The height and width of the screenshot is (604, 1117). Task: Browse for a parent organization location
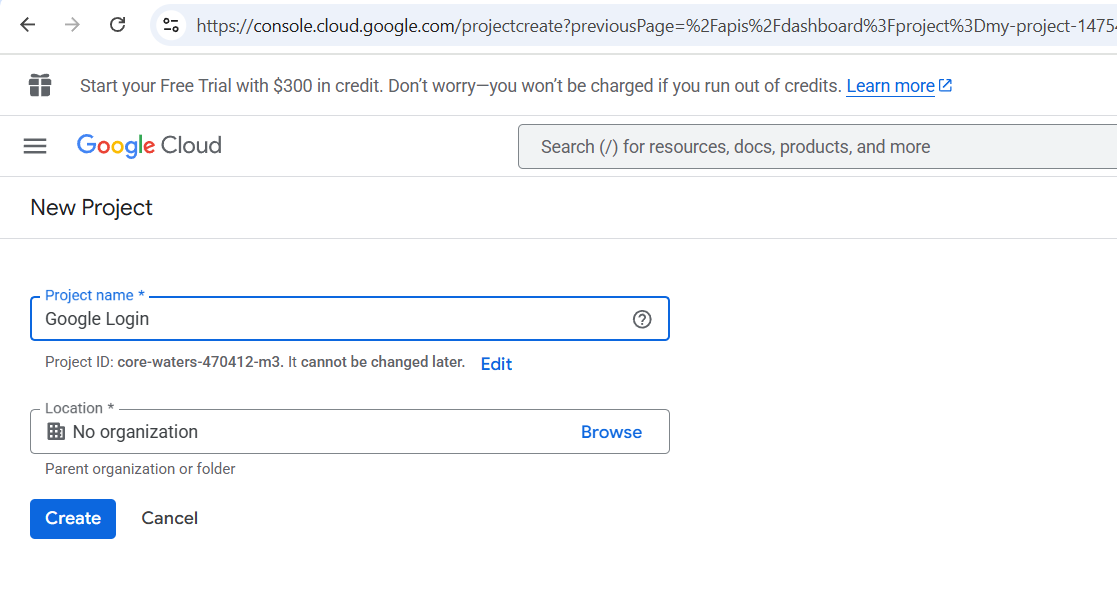(x=611, y=432)
